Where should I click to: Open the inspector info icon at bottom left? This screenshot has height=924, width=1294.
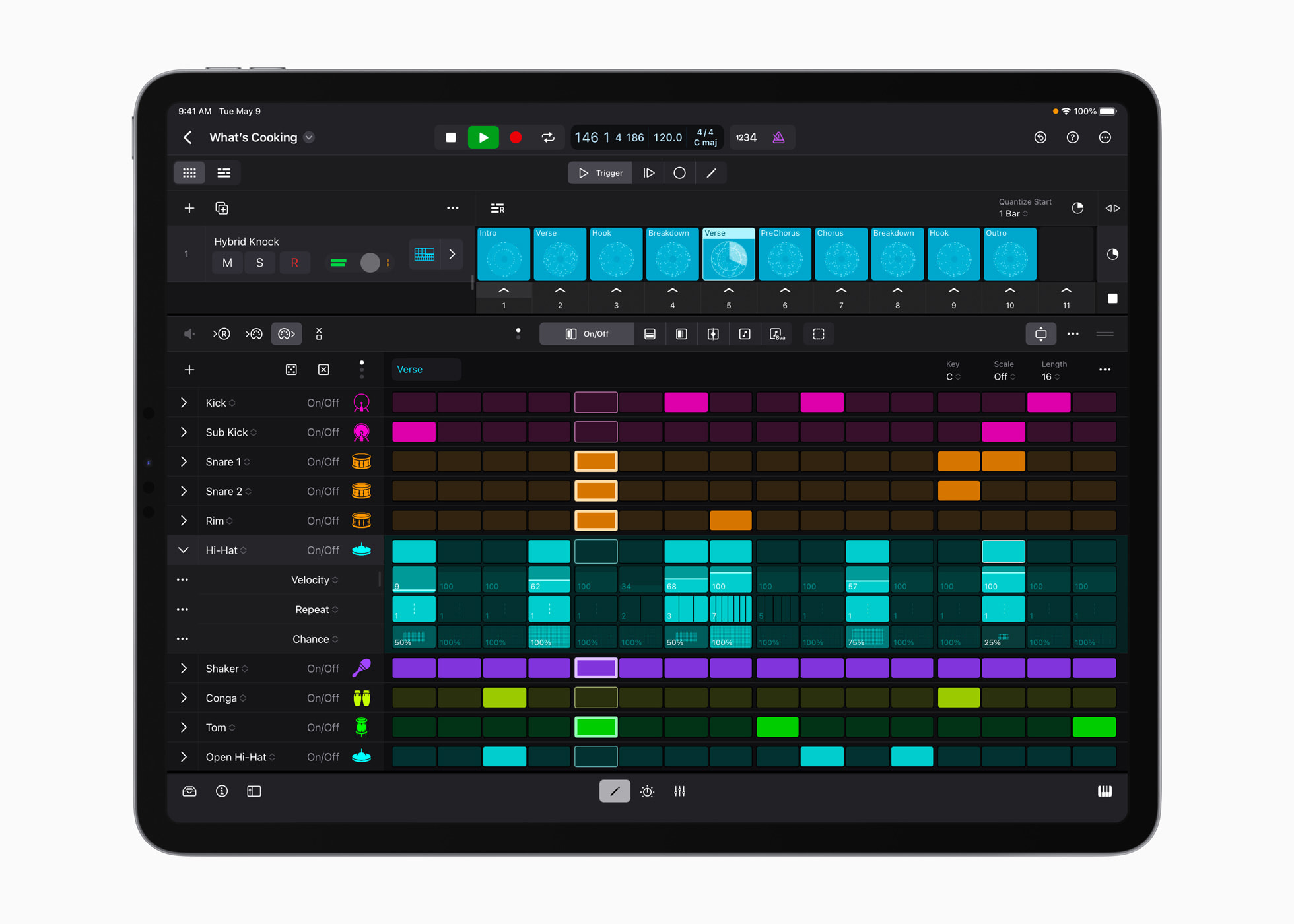click(x=222, y=791)
